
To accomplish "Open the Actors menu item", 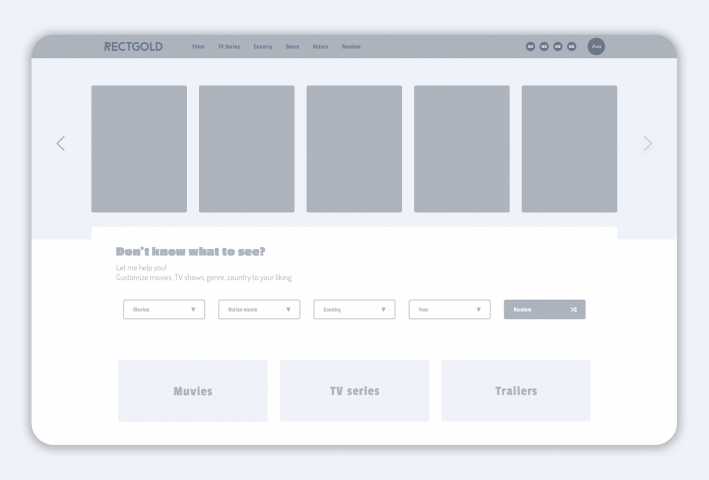I will 320,47.
